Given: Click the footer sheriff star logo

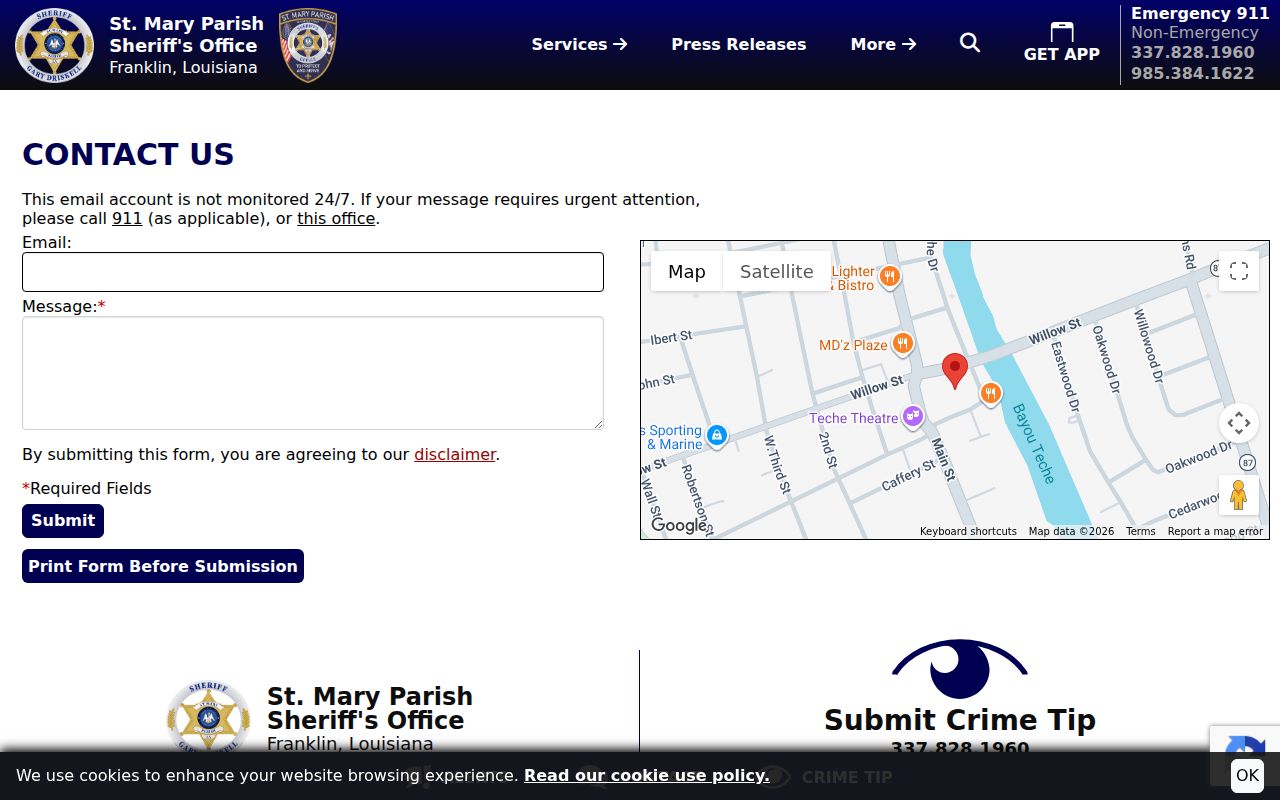Looking at the screenshot, I should point(208,716).
